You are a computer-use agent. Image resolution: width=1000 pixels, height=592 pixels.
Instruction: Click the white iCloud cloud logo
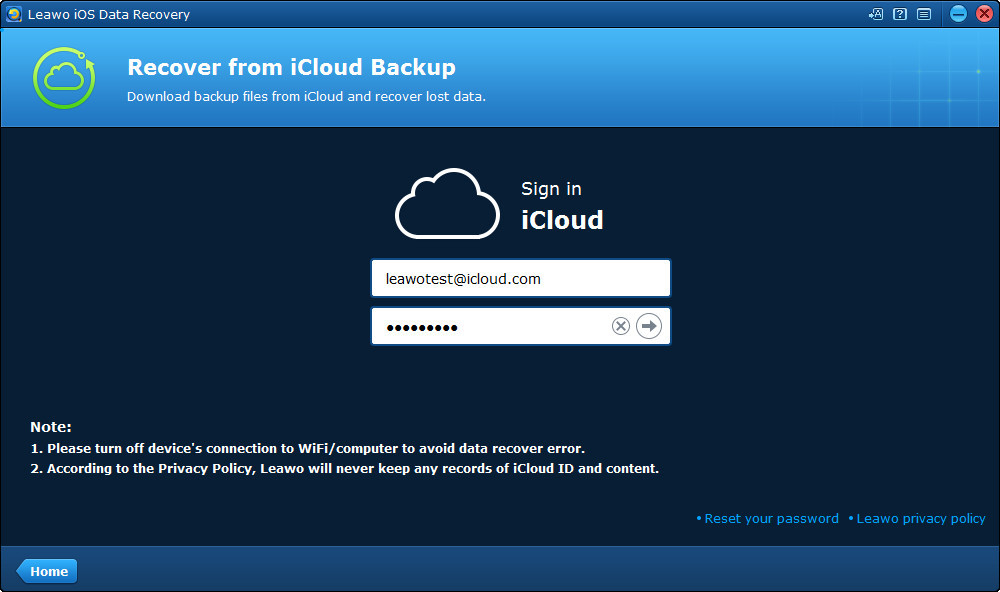pyautogui.click(x=447, y=204)
